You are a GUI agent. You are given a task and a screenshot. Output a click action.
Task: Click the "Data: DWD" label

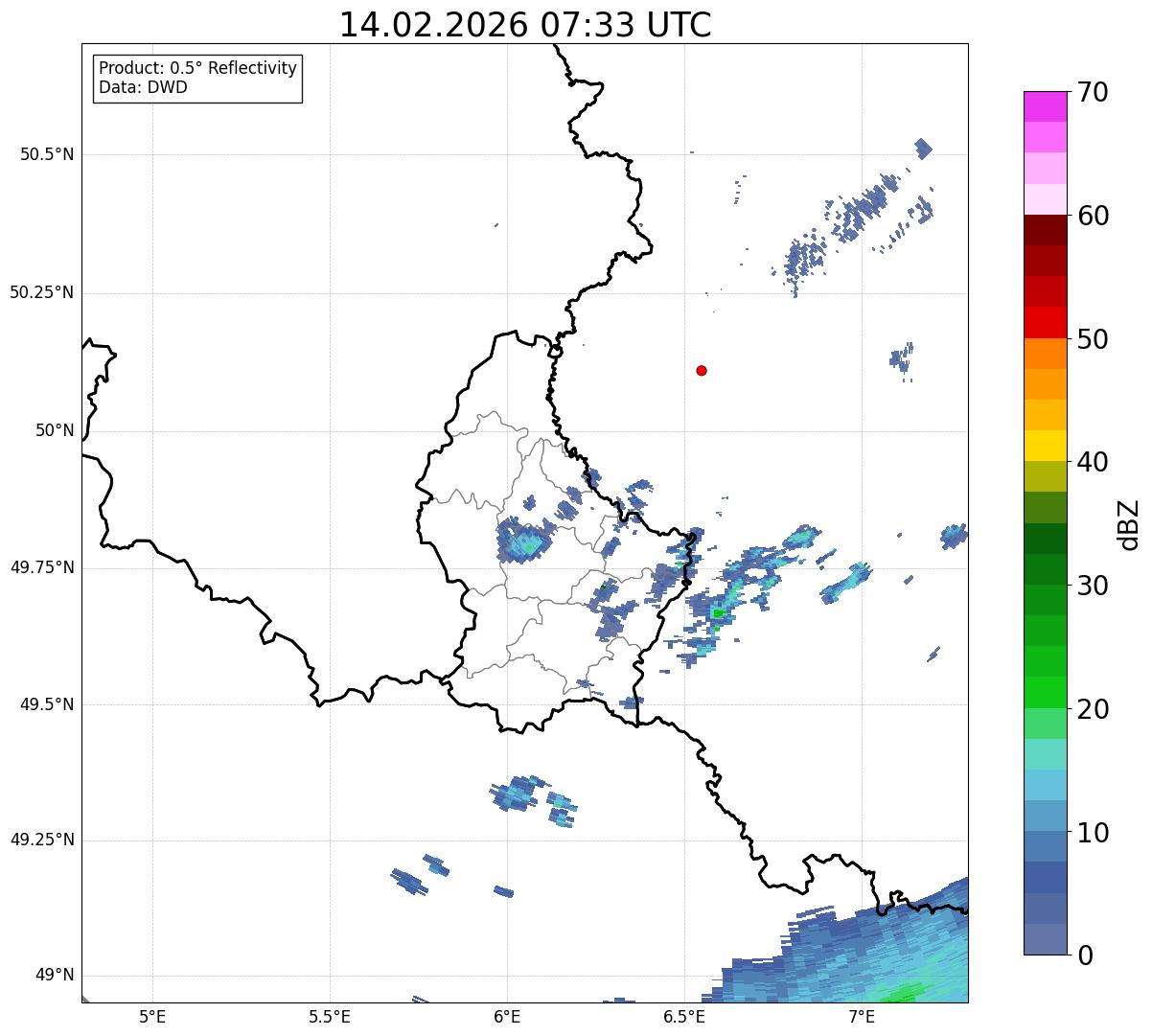(x=143, y=87)
